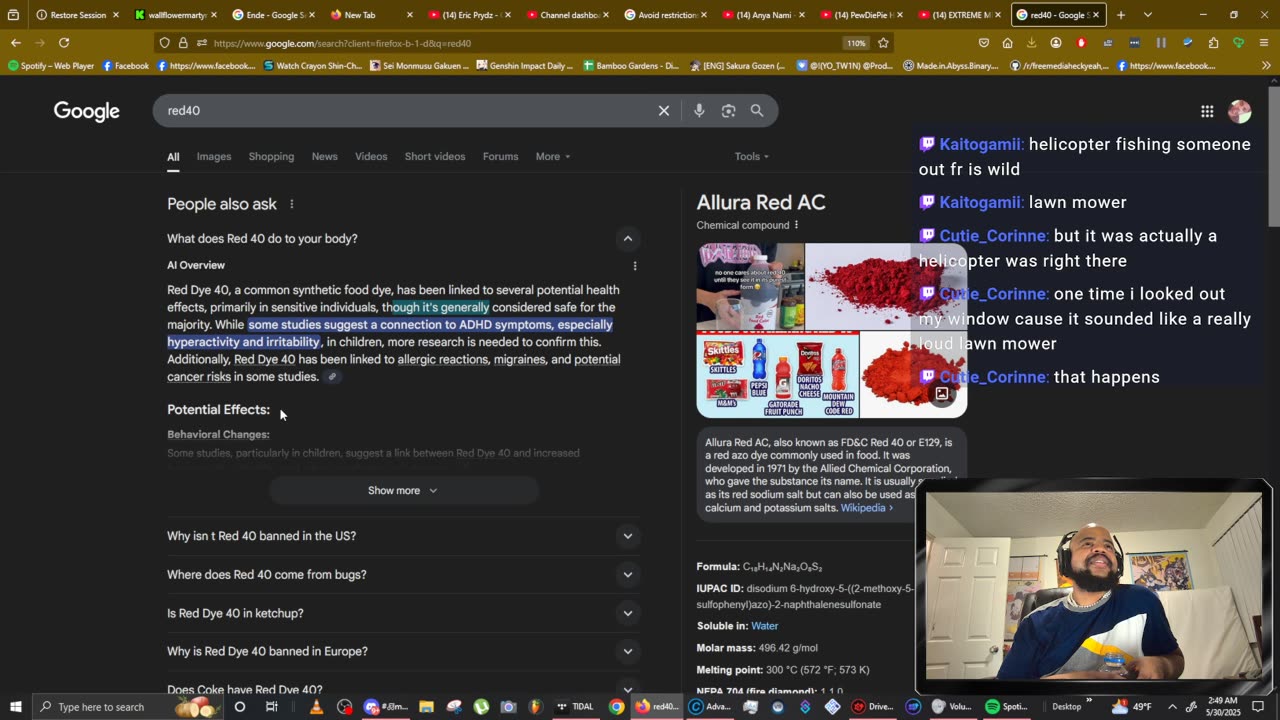
Task: Open the Skittles and snacks thumbnail image
Action: (x=777, y=375)
